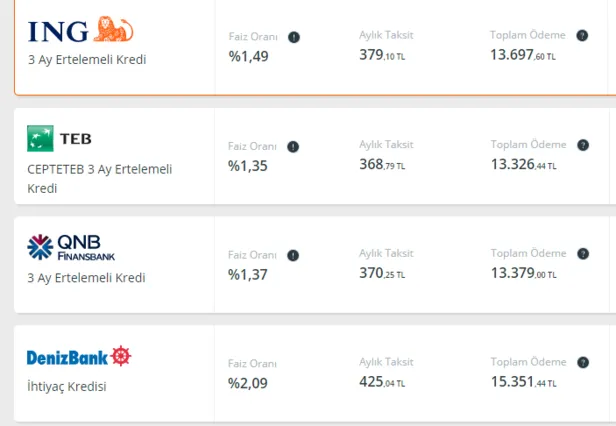
Task: Open TEB Toplam Ödeme help icon
Action: (582, 145)
